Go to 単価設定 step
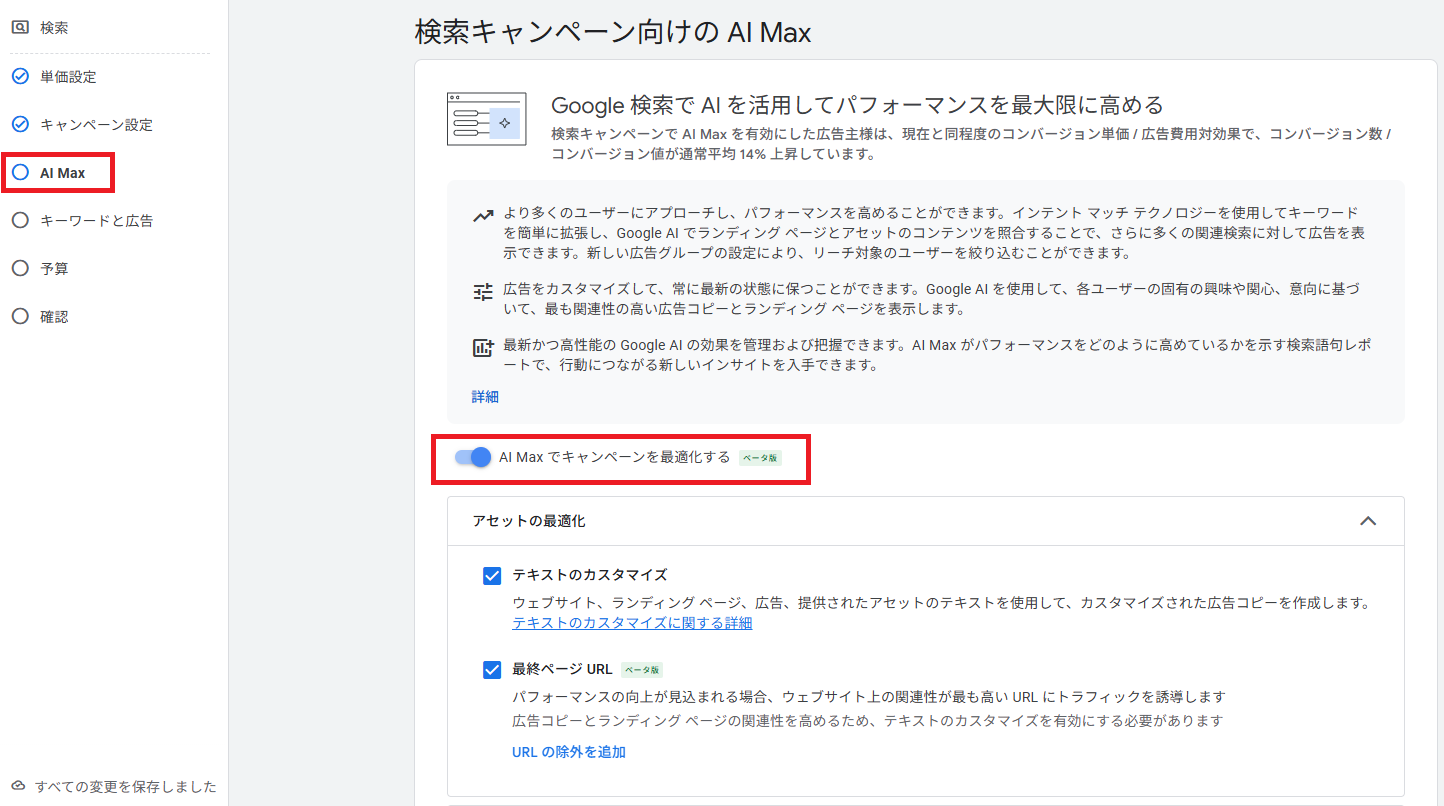 pyautogui.click(x=68, y=76)
